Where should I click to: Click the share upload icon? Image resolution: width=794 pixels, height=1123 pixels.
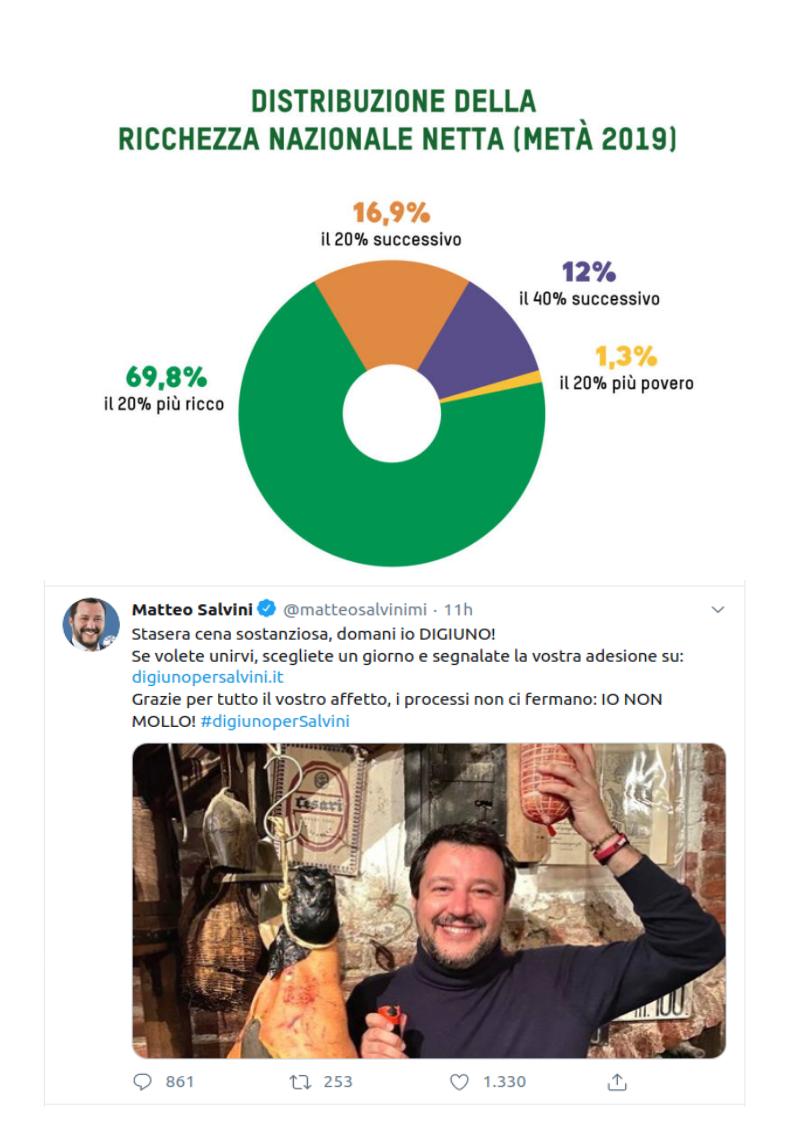(x=617, y=1081)
